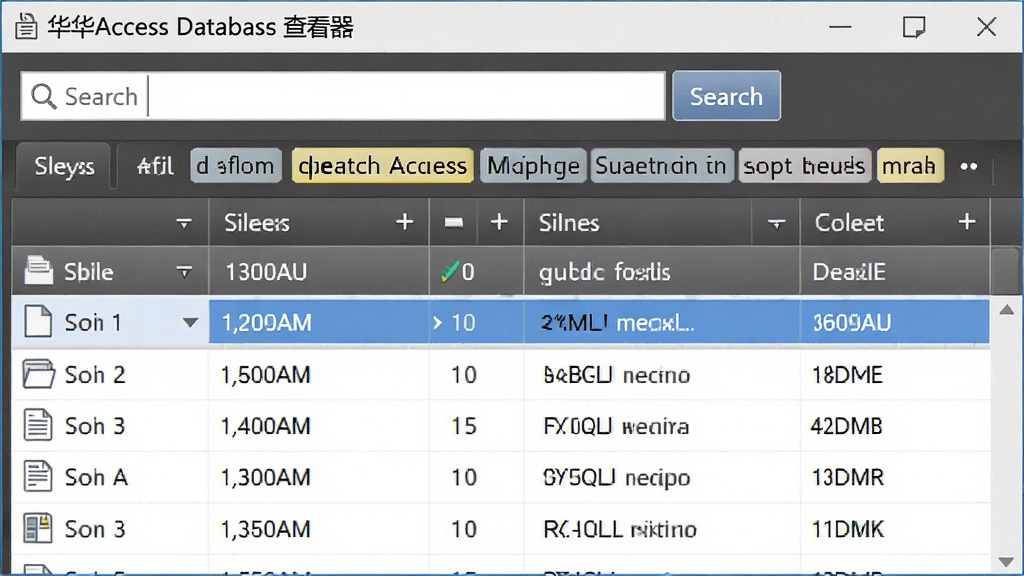The height and width of the screenshot is (576, 1024).
Task: Click the minus icon in header row
Action: click(x=454, y=223)
